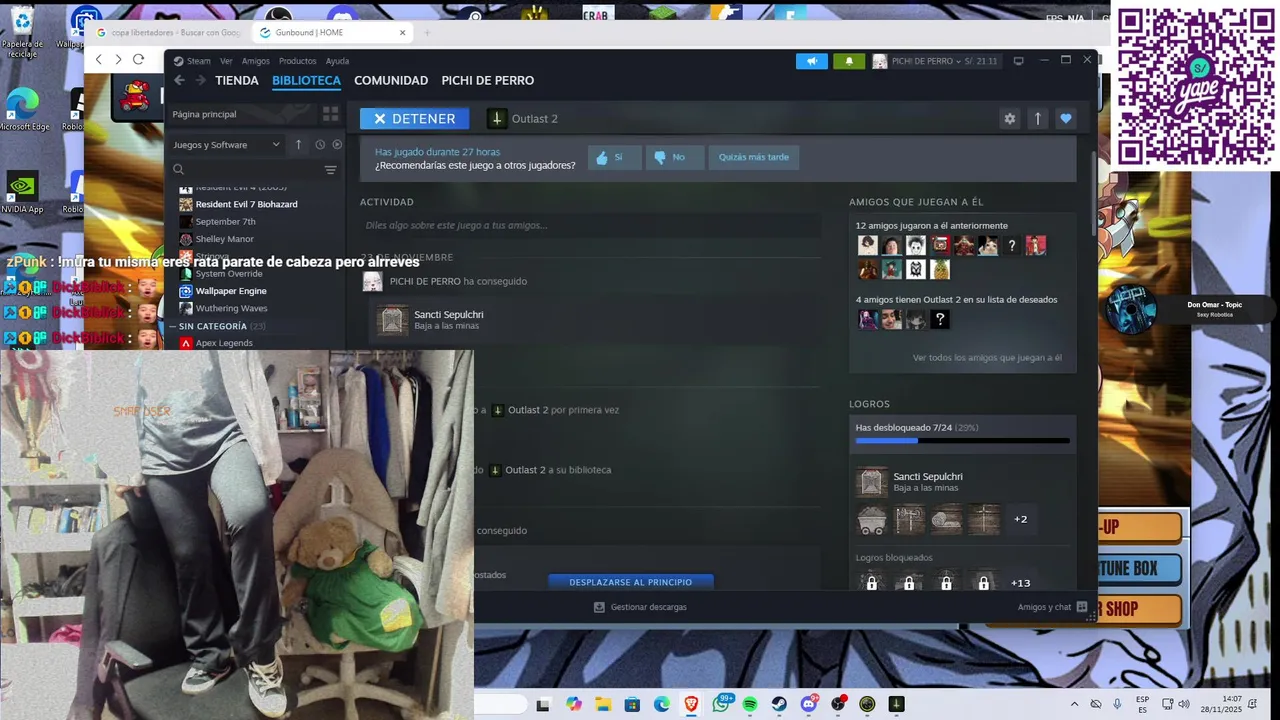Switch to TIENDA tab
The image size is (1280, 720).
[x=237, y=80]
